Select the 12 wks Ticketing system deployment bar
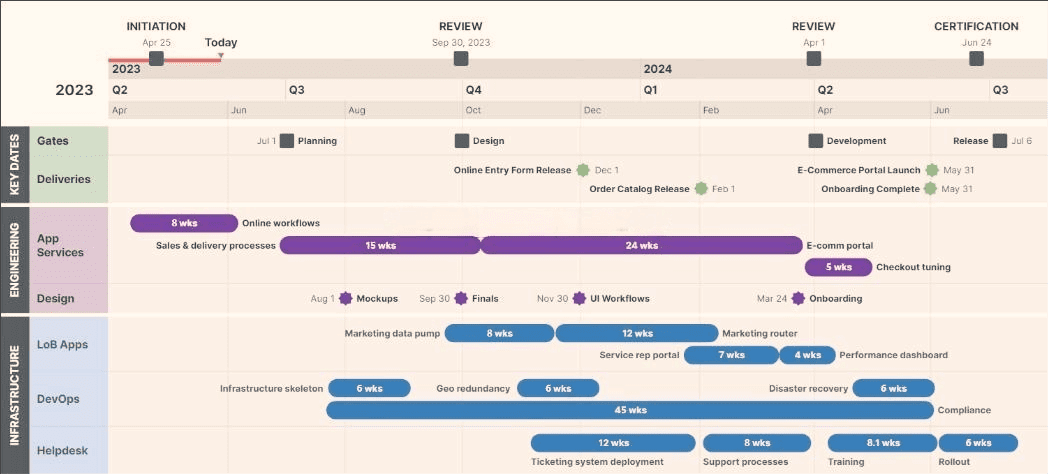This screenshot has width=1048, height=474. tap(613, 443)
